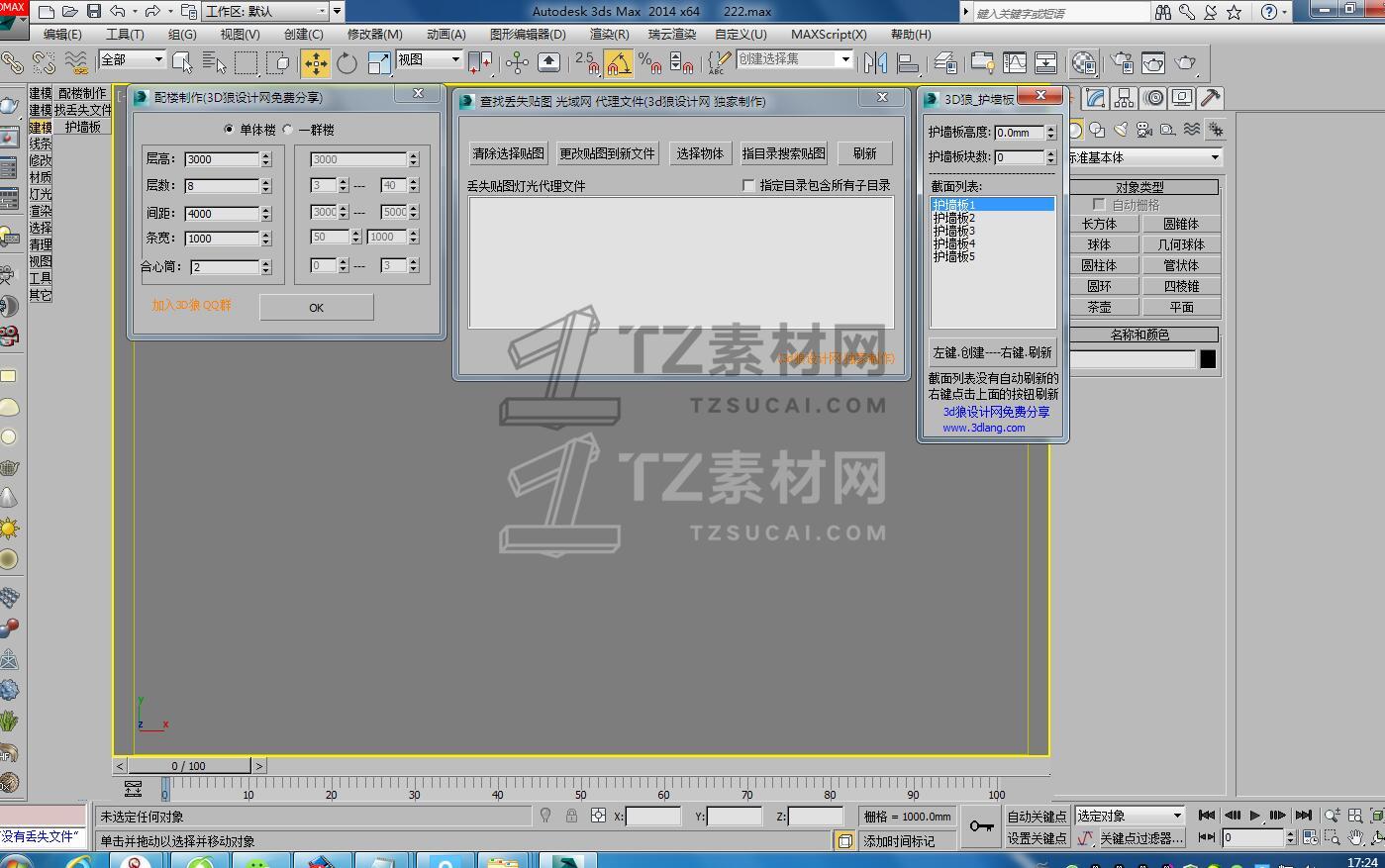The width and height of the screenshot is (1385, 868).
Task: Open the 选定对象 key filter dropdown
Action: pyautogui.click(x=1130, y=816)
